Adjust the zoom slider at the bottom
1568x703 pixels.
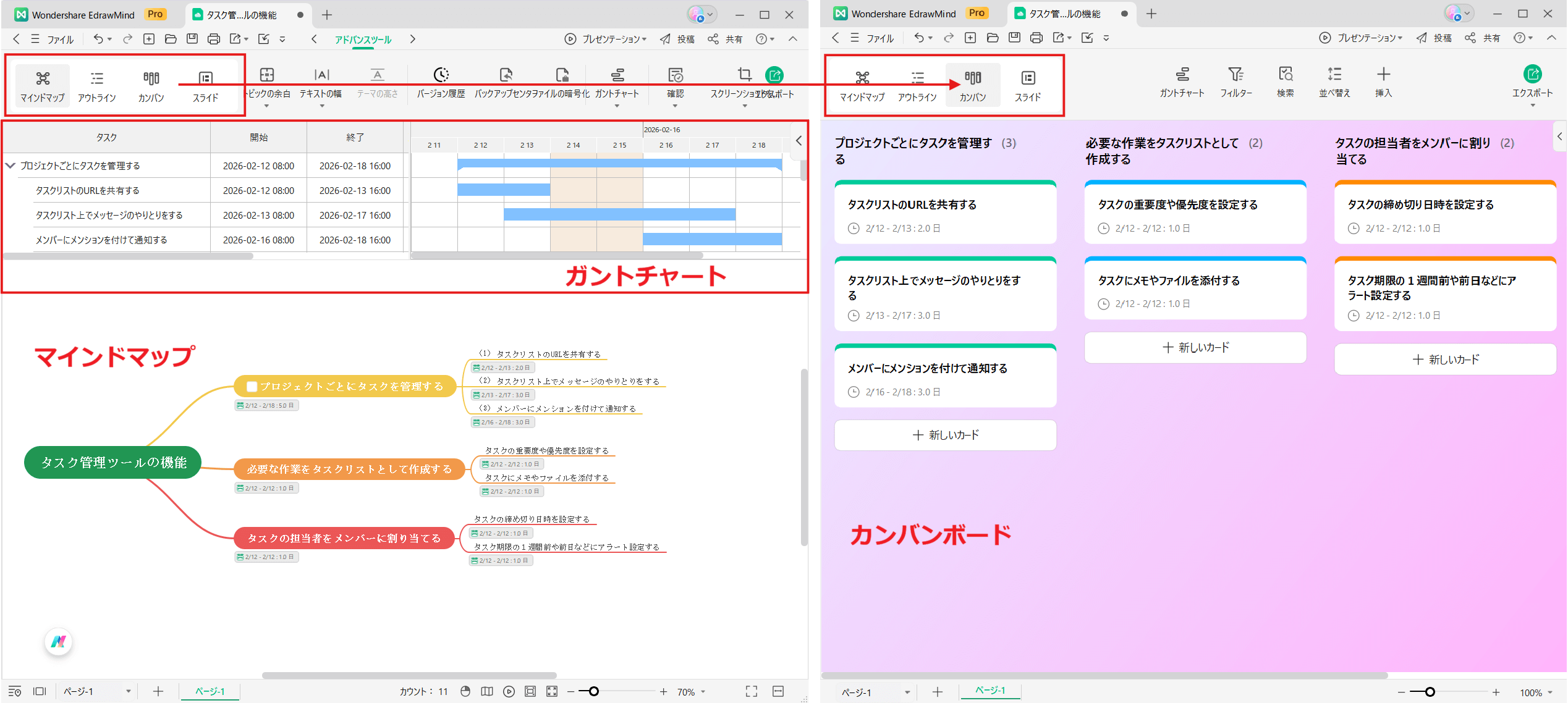point(595,691)
